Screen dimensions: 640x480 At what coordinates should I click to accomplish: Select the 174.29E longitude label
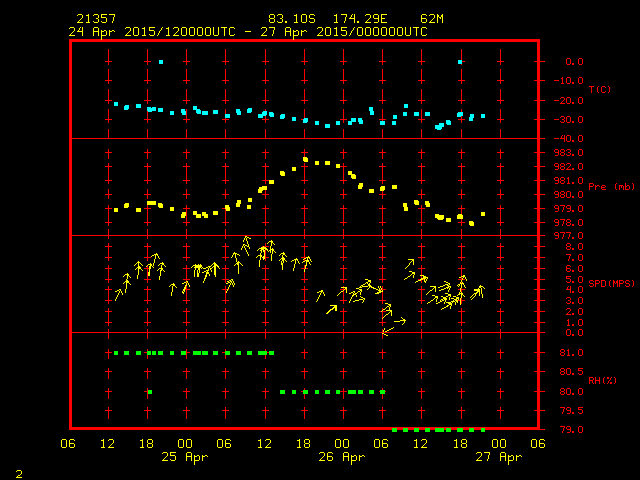[360, 19]
